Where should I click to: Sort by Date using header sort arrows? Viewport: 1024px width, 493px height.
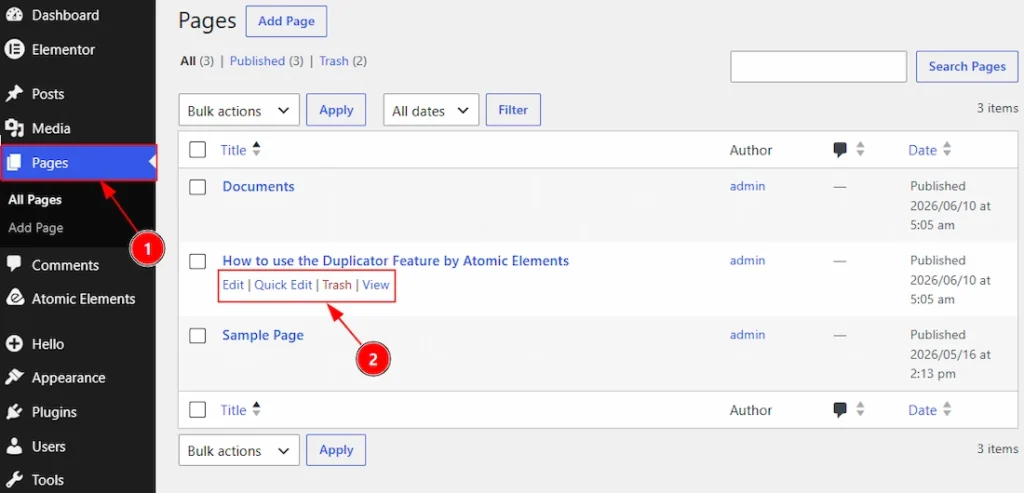coord(946,150)
